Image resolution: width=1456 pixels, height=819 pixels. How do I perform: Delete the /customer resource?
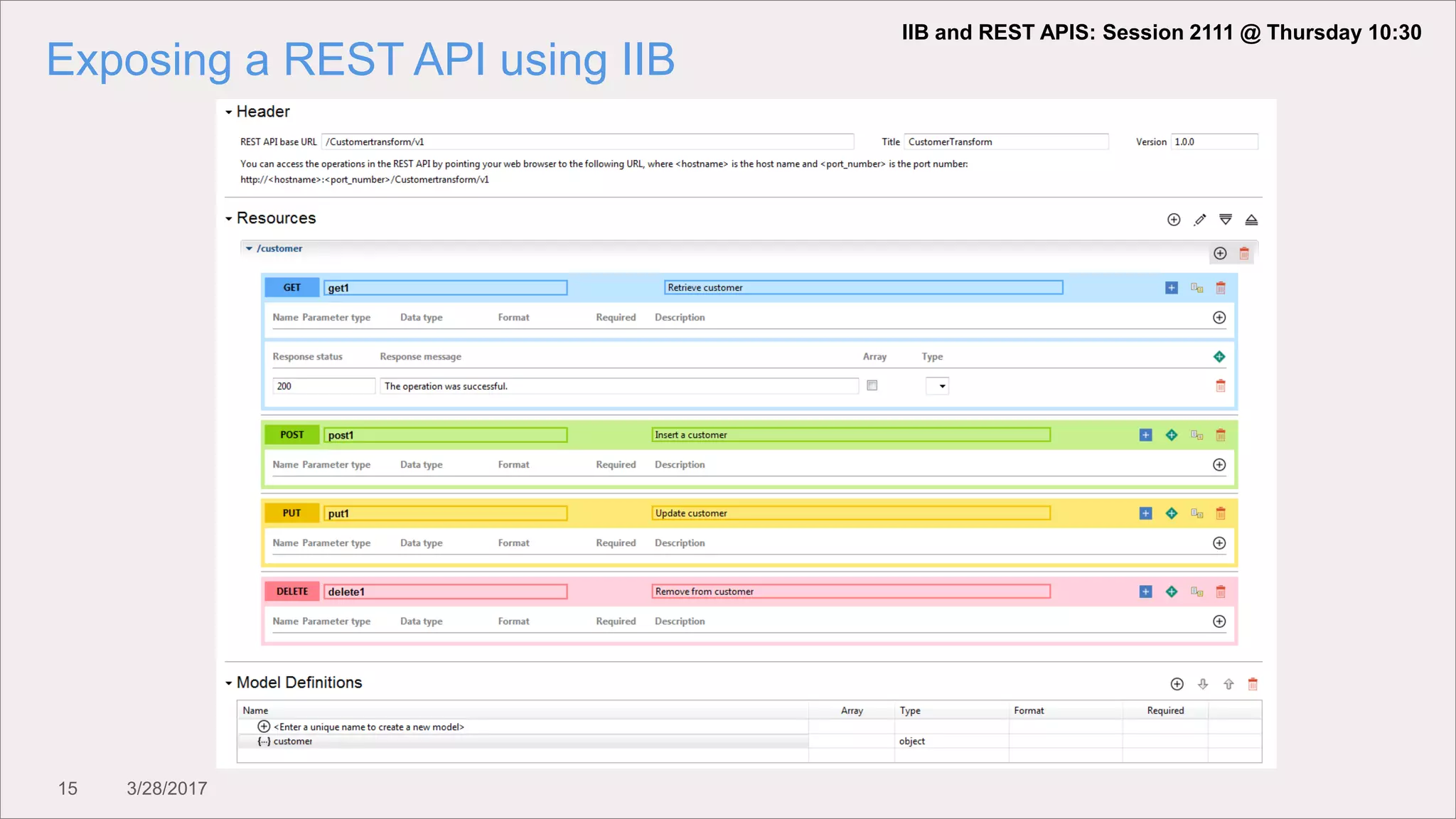[1244, 253]
